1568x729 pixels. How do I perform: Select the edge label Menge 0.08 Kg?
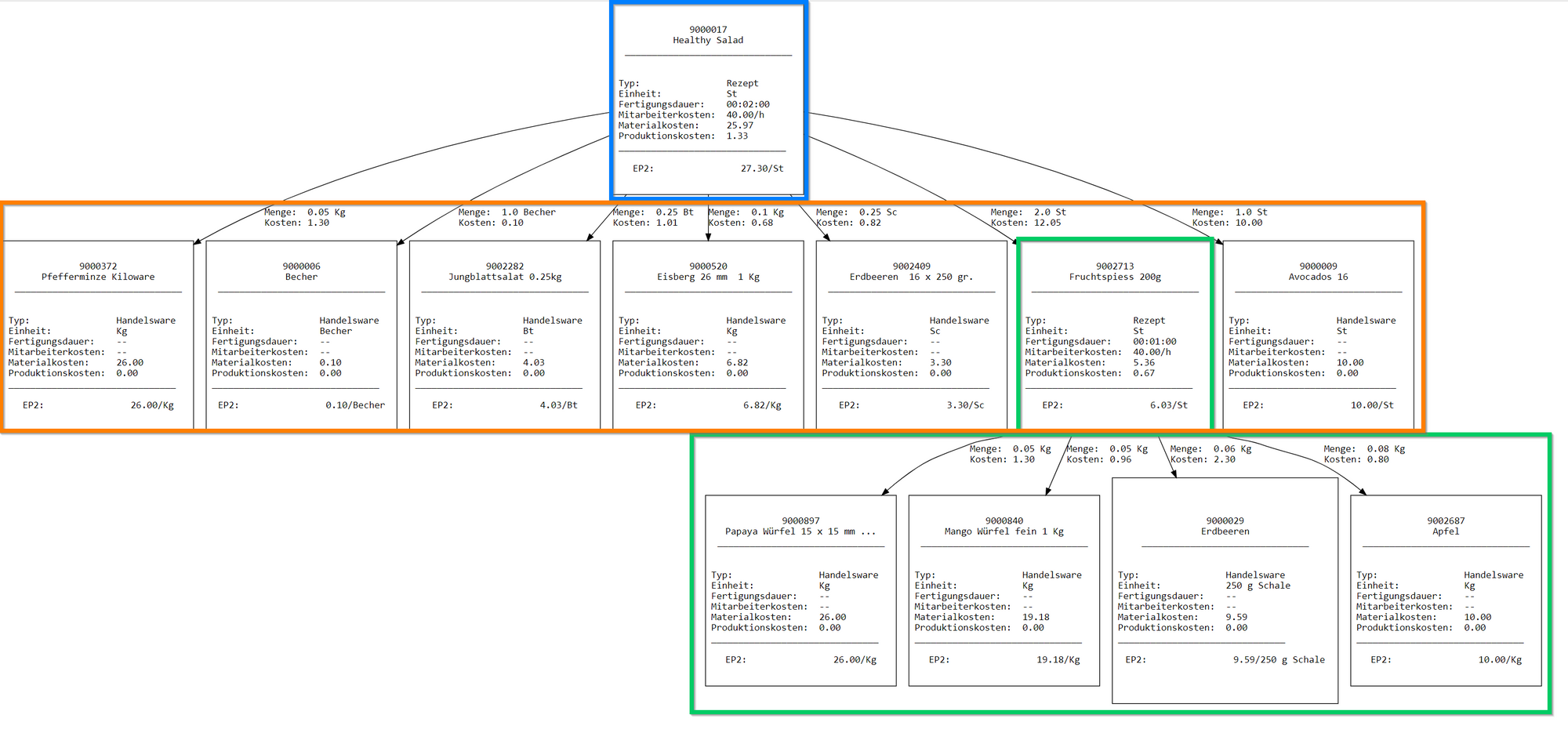coord(1364,449)
